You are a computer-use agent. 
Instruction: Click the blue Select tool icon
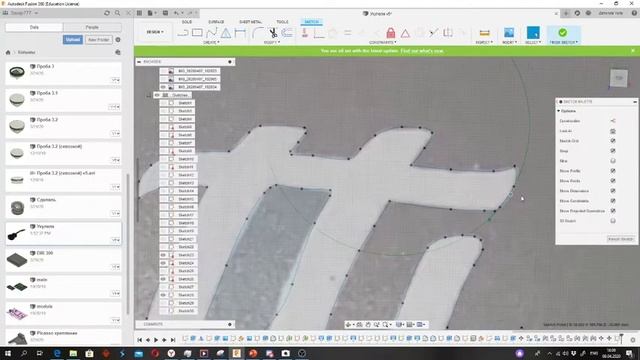click(x=533, y=32)
